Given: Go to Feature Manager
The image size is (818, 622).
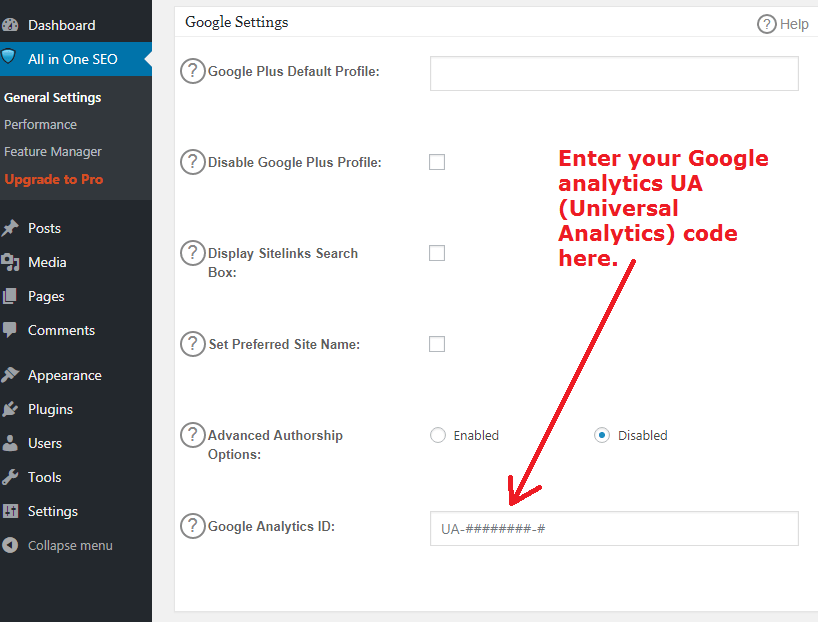Looking at the screenshot, I should coord(53,152).
